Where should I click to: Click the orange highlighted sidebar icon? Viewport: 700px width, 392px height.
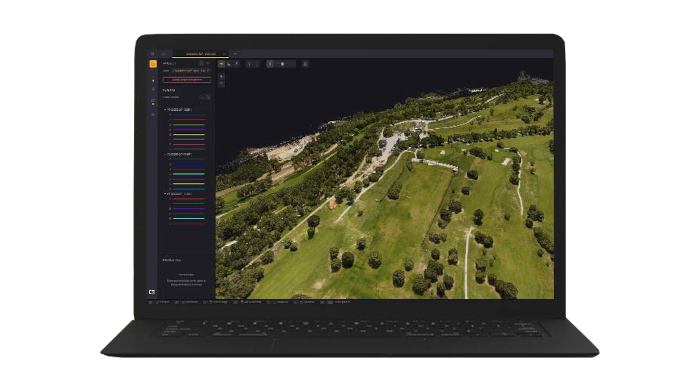(x=153, y=64)
